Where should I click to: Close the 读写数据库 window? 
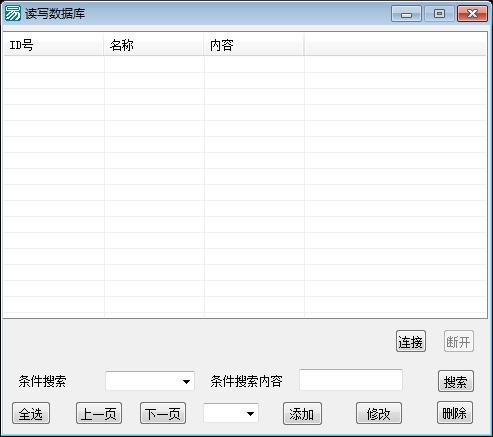click(x=472, y=14)
